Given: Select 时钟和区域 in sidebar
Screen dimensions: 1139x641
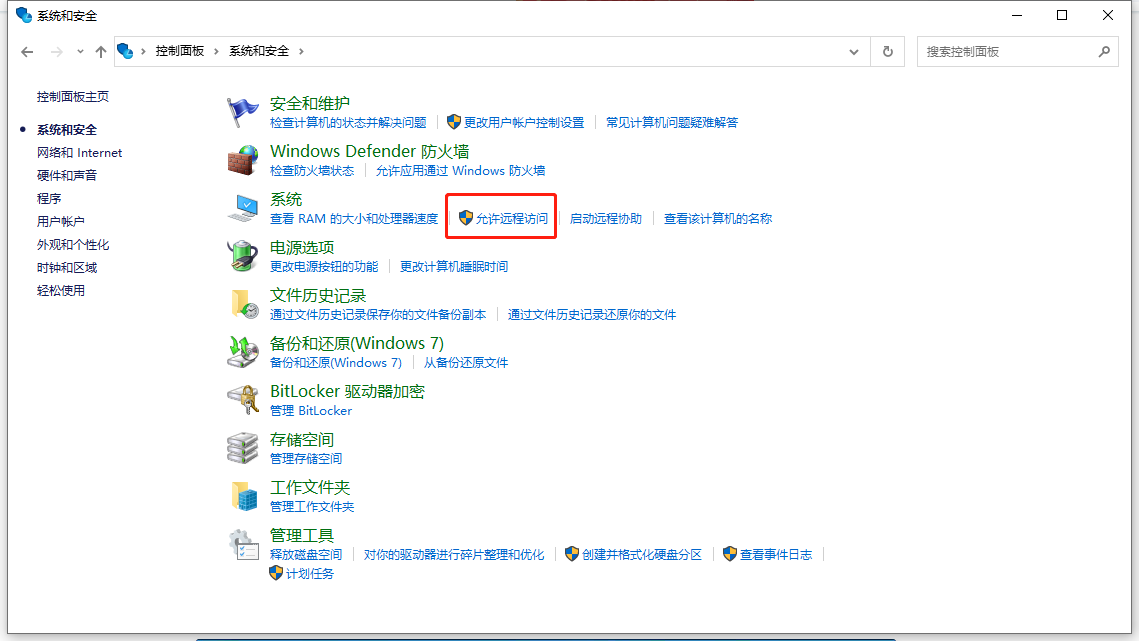Looking at the screenshot, I should coord(67,267).
